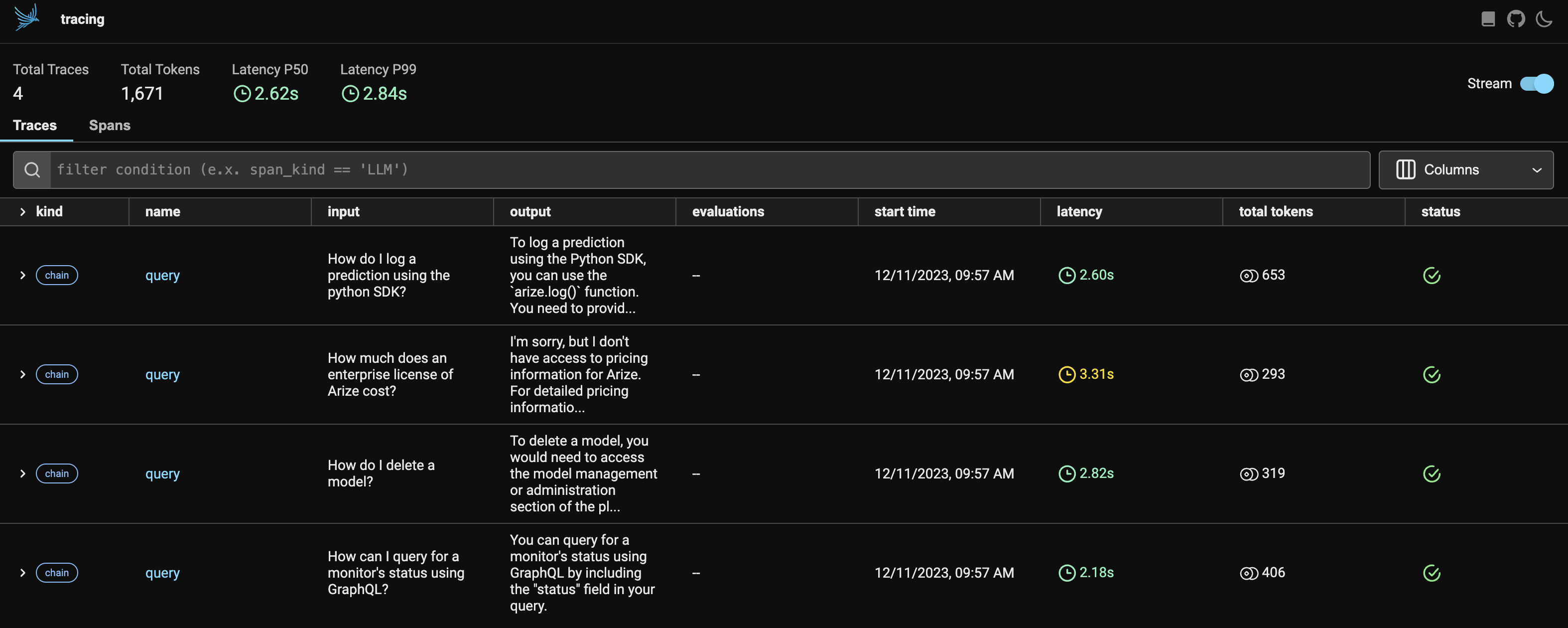The image size is (1568, 628).
Task: Open the documentation book icon
Action: (1488, 19)
